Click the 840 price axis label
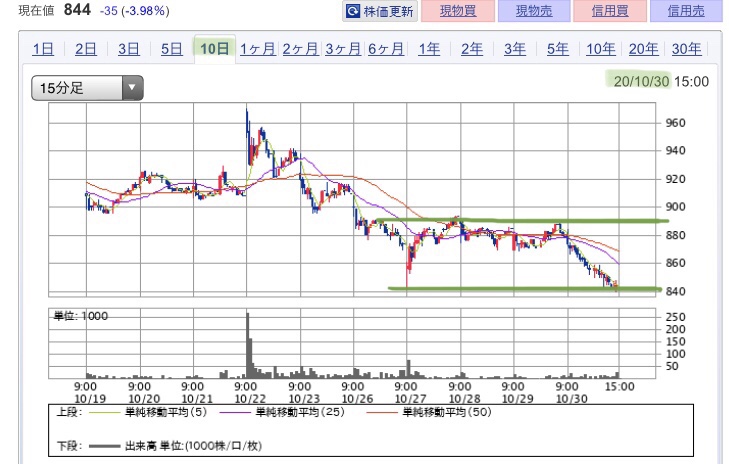This screenshot has width=729, height=464. [x=675, y=291]
